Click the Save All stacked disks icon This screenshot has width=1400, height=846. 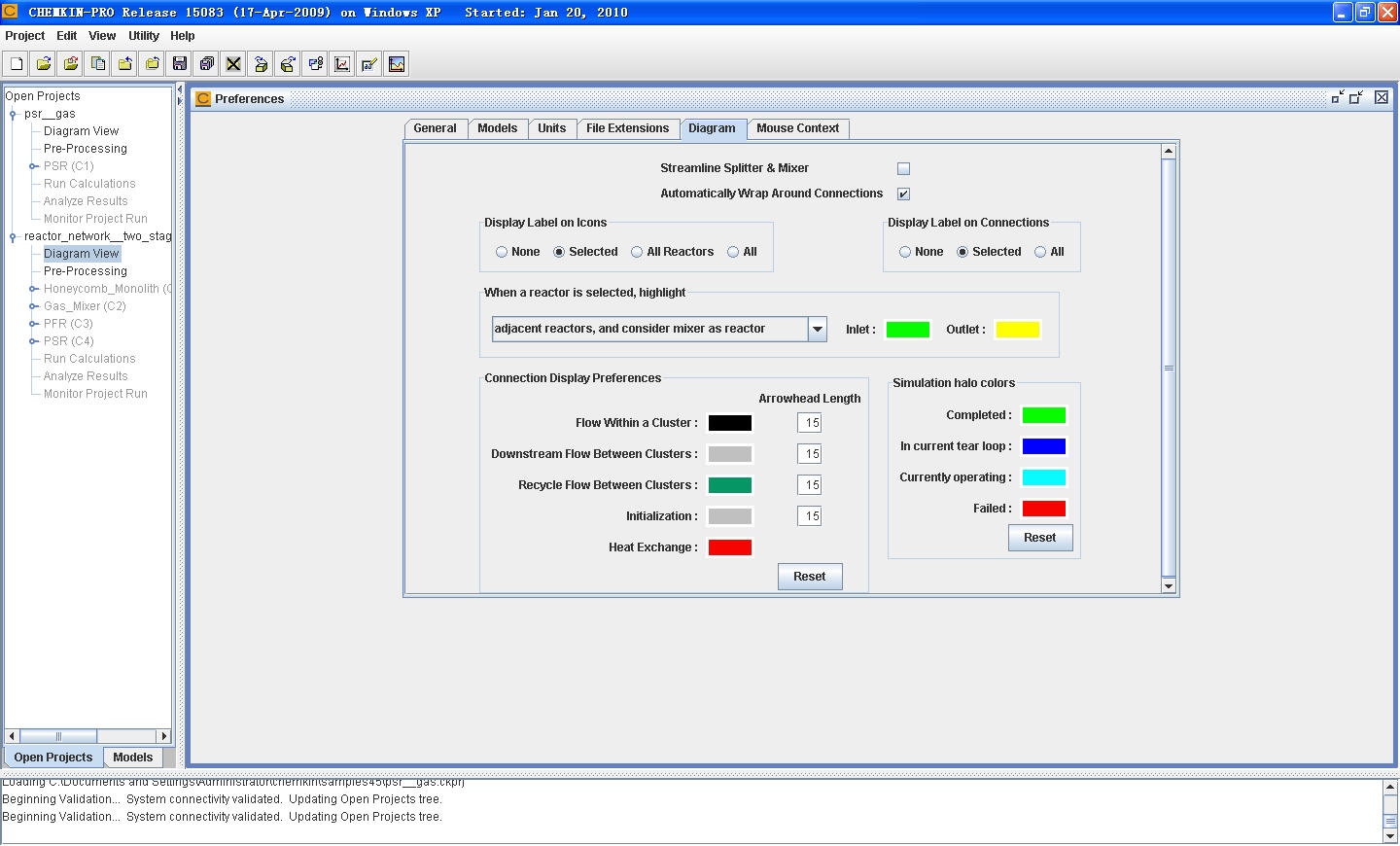[207, 64]
